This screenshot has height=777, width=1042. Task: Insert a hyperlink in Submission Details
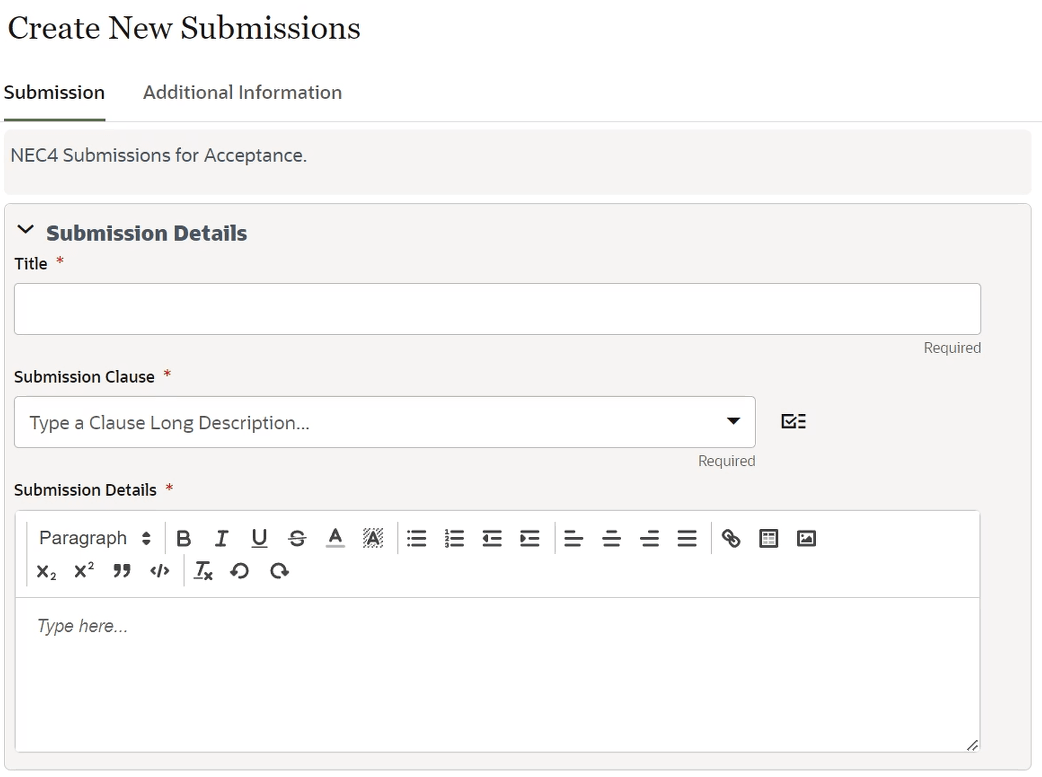click(731, 538)
